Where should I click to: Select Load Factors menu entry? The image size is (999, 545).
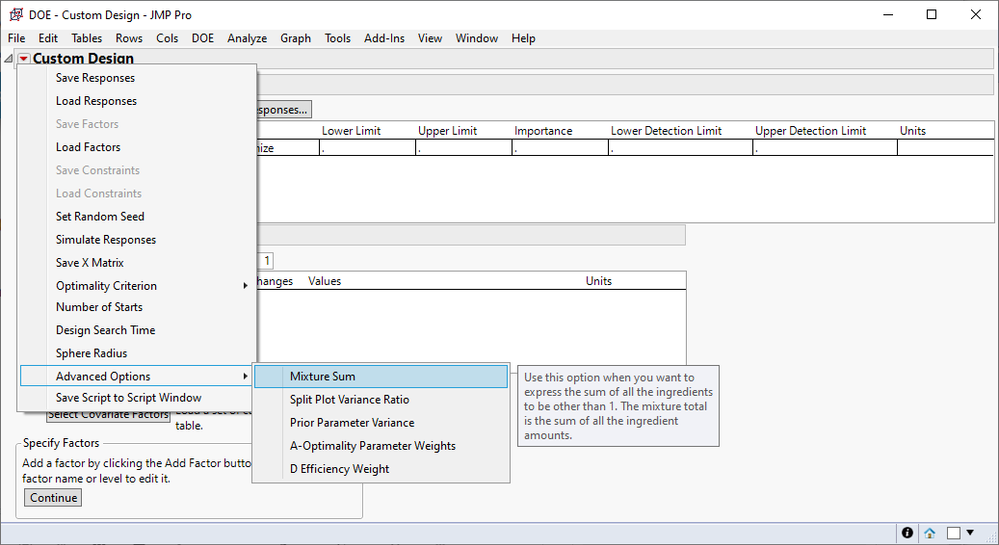point(138,147)
